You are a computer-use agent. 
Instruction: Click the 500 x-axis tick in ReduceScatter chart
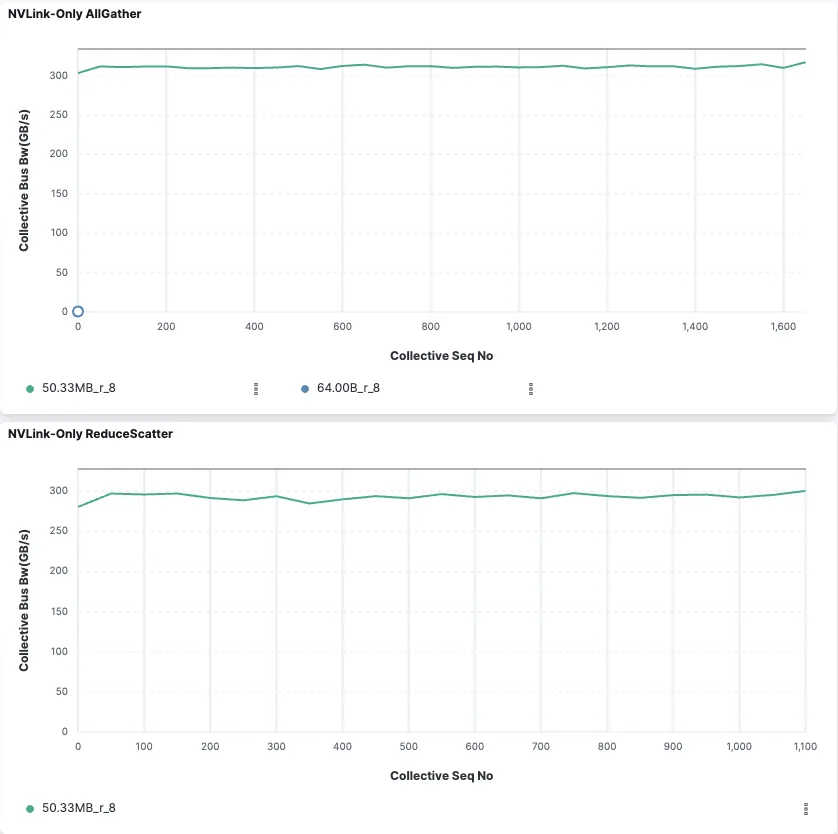click(409, 747)
